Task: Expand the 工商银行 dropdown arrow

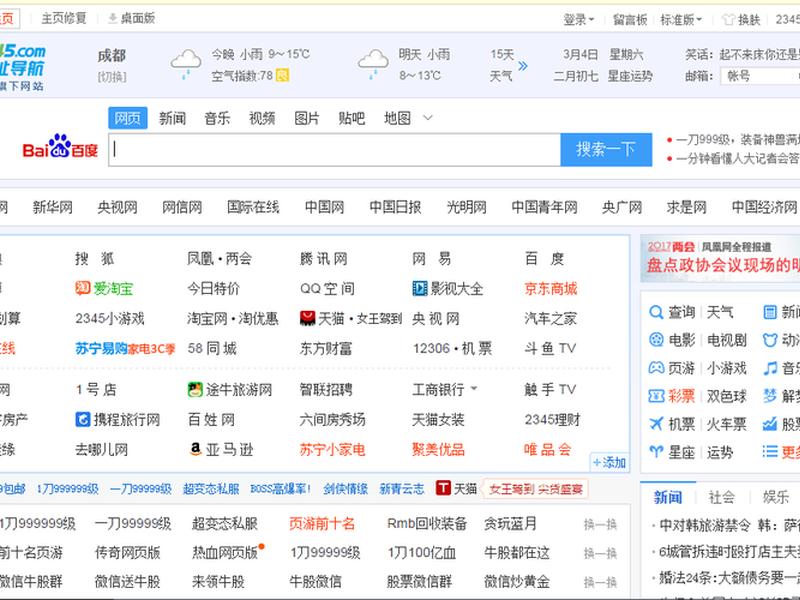Action: 474,389
